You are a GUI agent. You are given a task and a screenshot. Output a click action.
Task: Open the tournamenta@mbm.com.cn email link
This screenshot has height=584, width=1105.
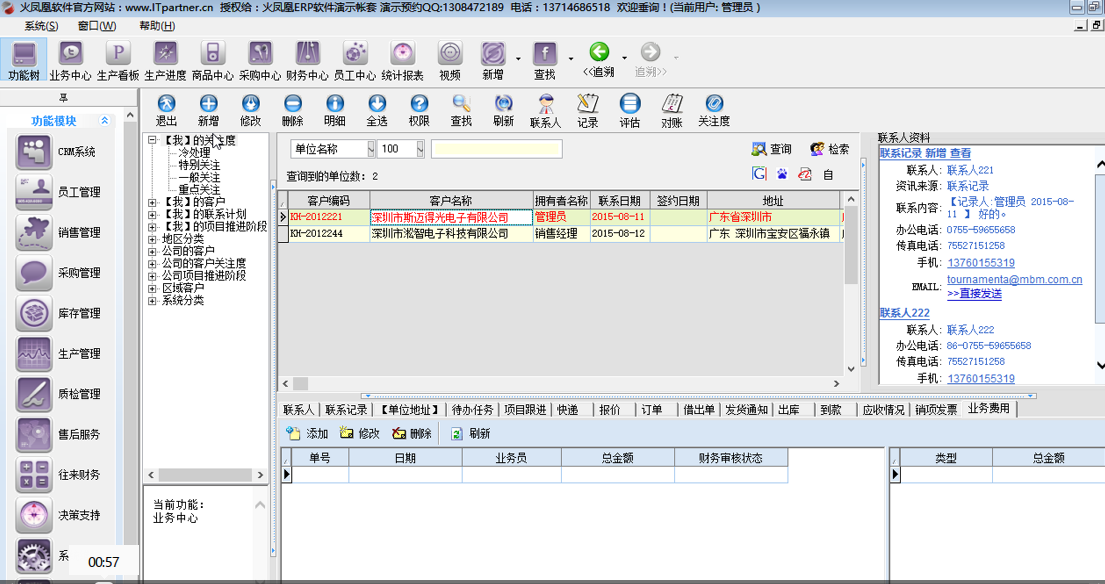pyautogui.click(x=1014, y=280)
